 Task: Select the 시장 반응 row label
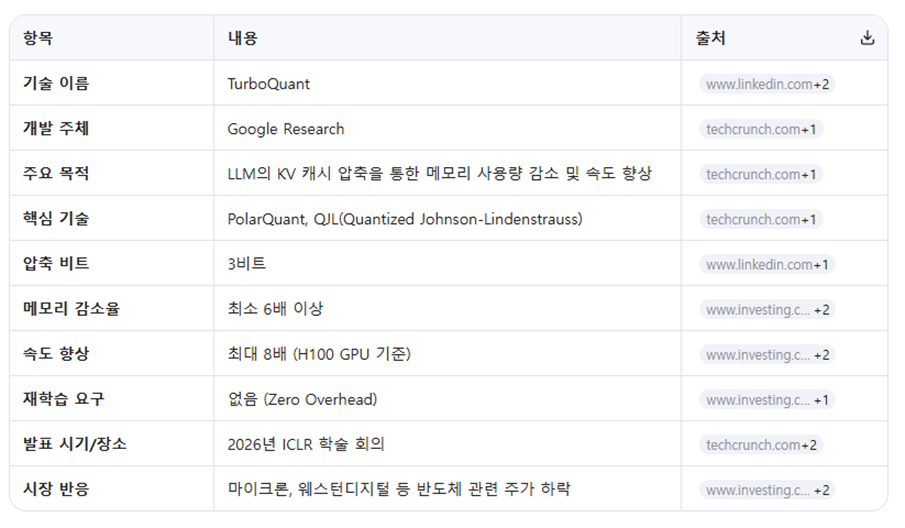56,489
